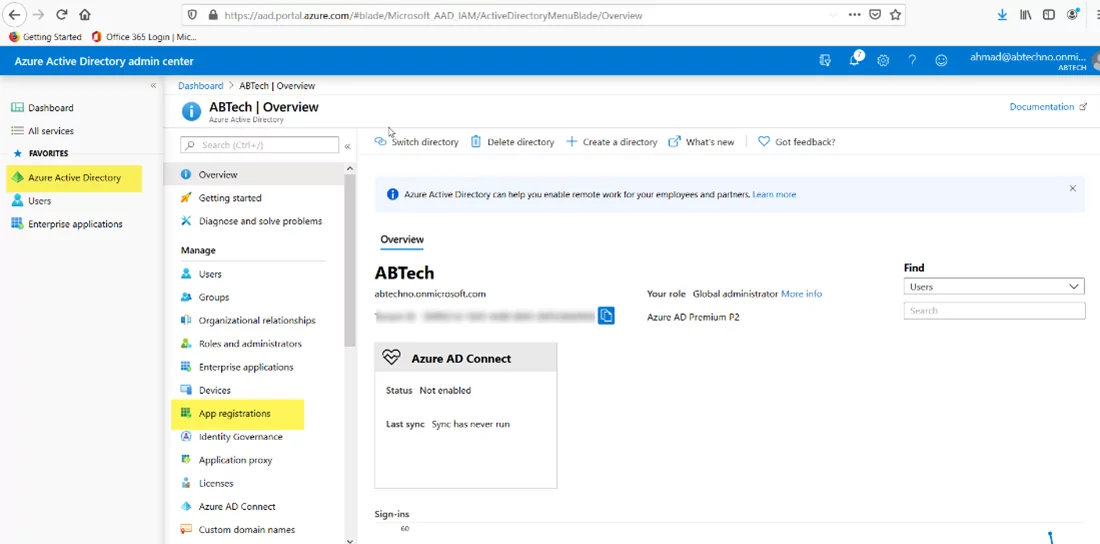Screen dimensions: 1100x544
Task: Click blade menu scrollbar up arrow
Action: pyautogui.click(x=351, y=168)
